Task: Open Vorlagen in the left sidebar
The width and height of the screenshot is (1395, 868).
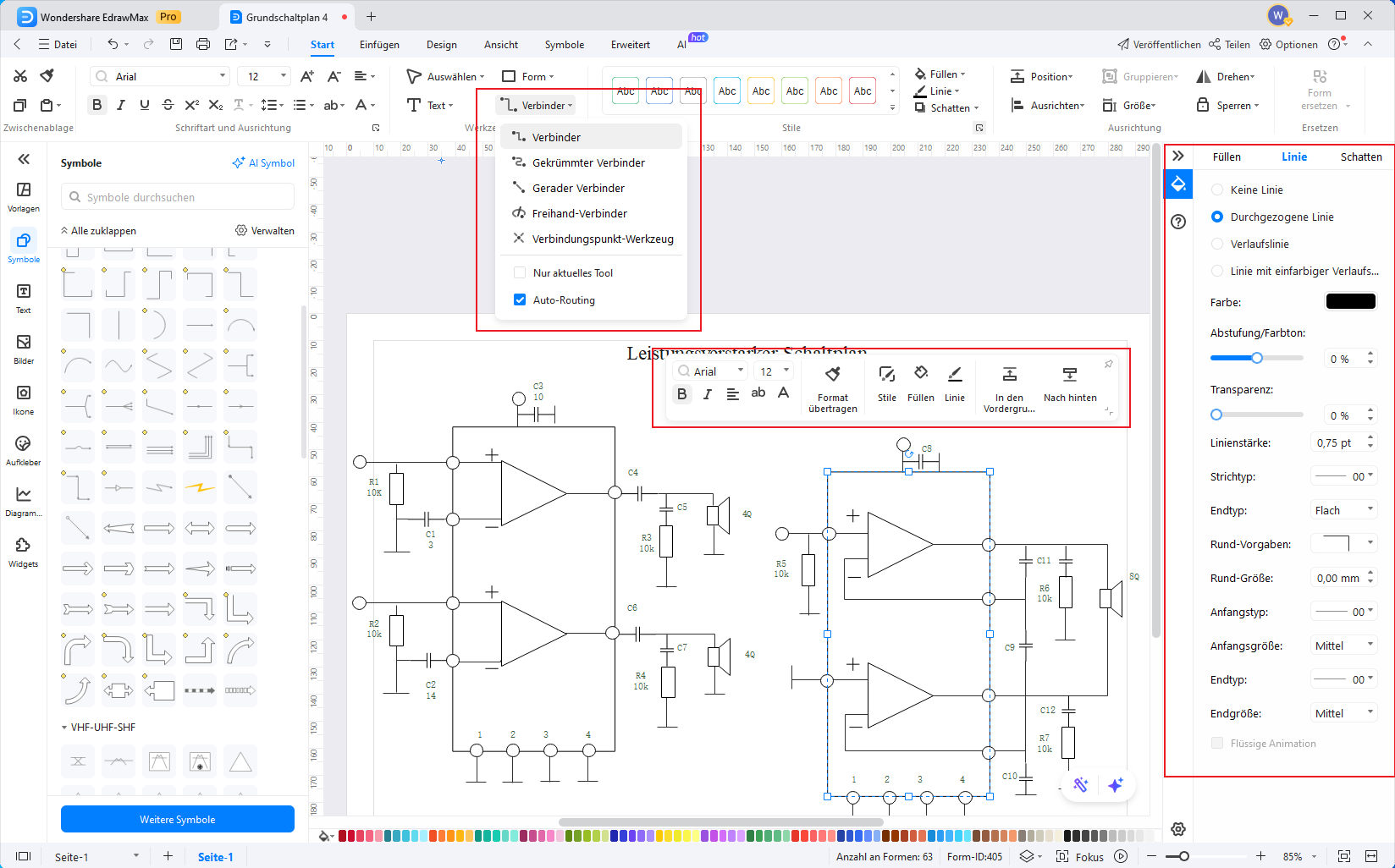Action: coord(24,197)
